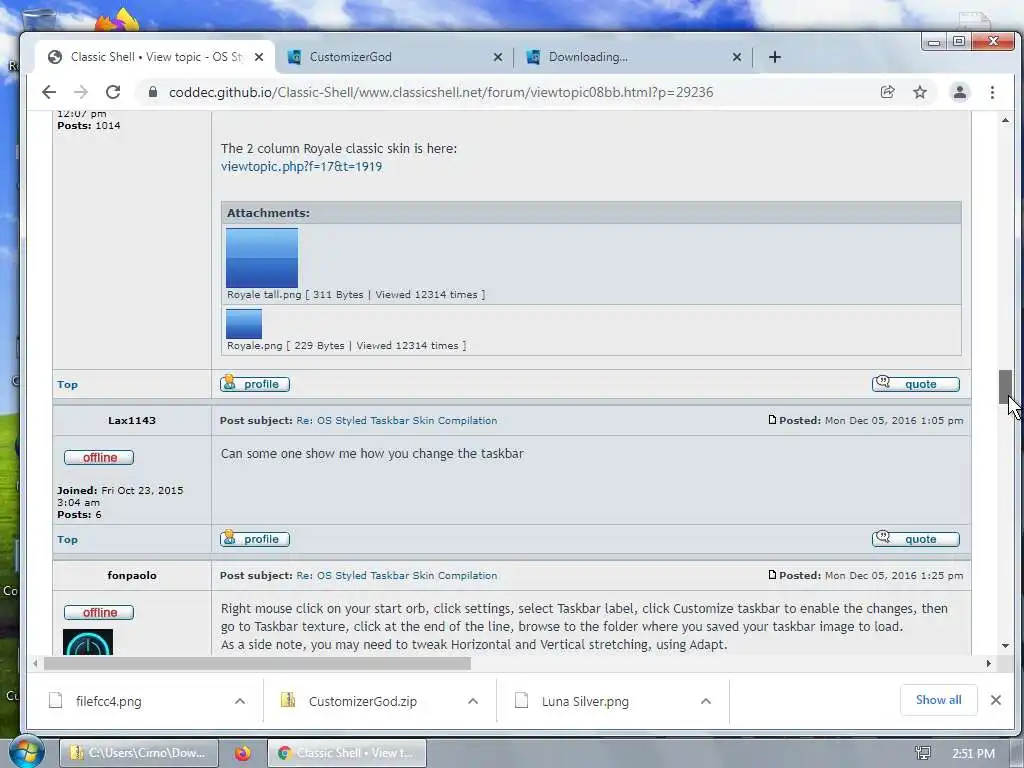Screen dimensions: 1024x768
Task: Expand options for filefcc4.png download
Action: 240,701
